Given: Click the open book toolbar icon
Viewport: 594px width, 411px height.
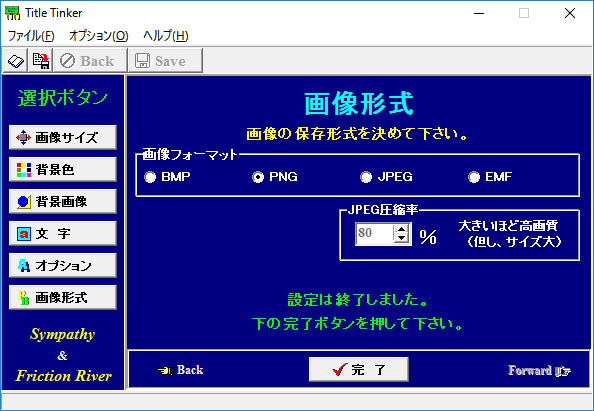Looking at the screenshot, I should coord(15,61).
